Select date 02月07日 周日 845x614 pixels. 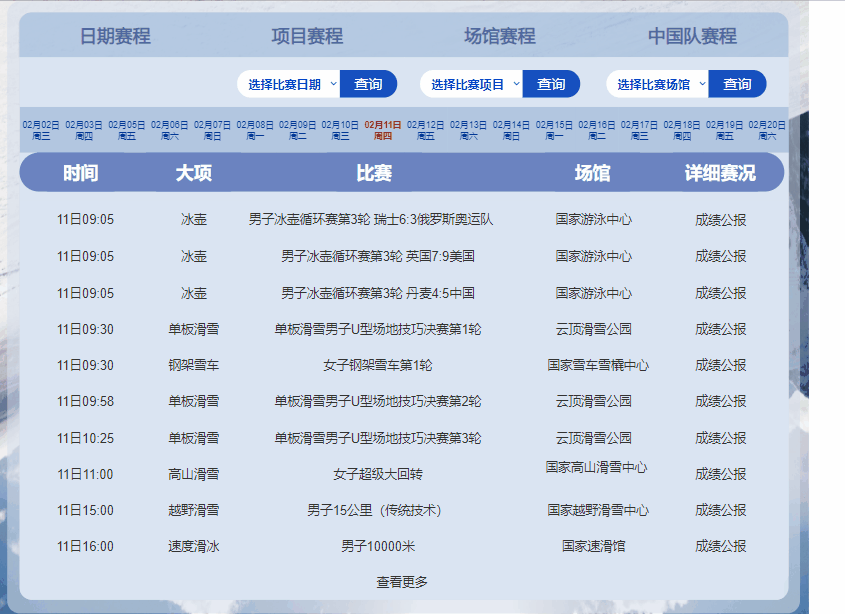[212, 130]
